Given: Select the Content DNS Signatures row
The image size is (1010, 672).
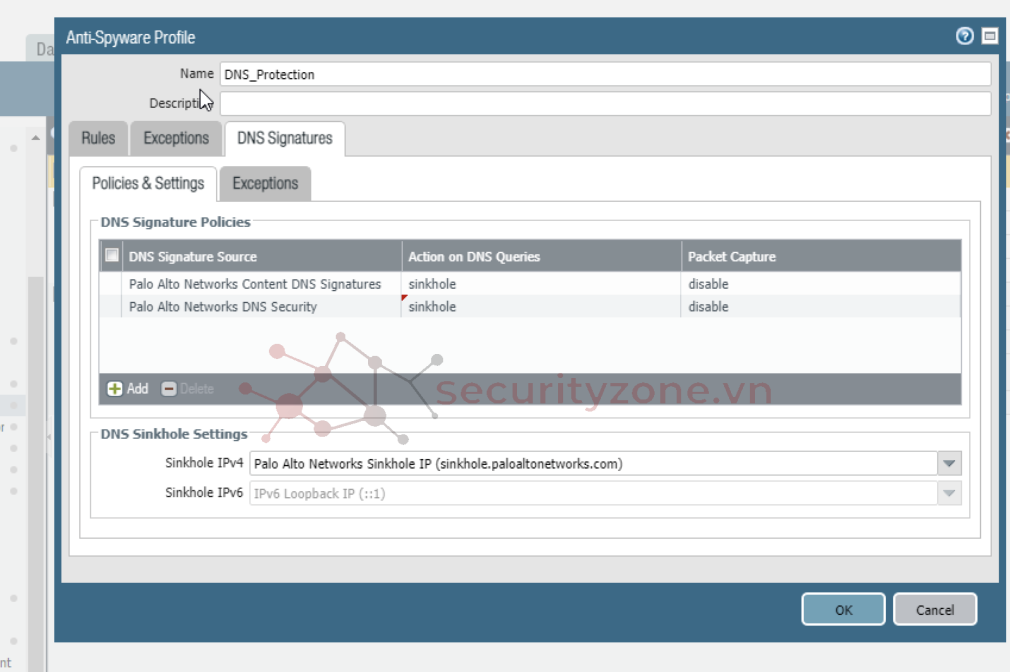Looking at the screenshot, I should (x=255, y=284).
